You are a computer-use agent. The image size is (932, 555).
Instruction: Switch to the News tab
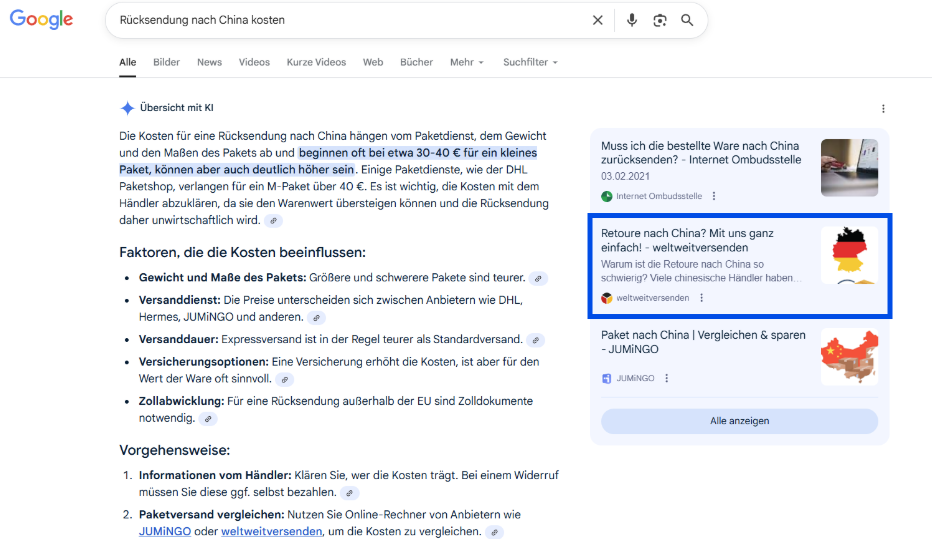click(209, 62)
